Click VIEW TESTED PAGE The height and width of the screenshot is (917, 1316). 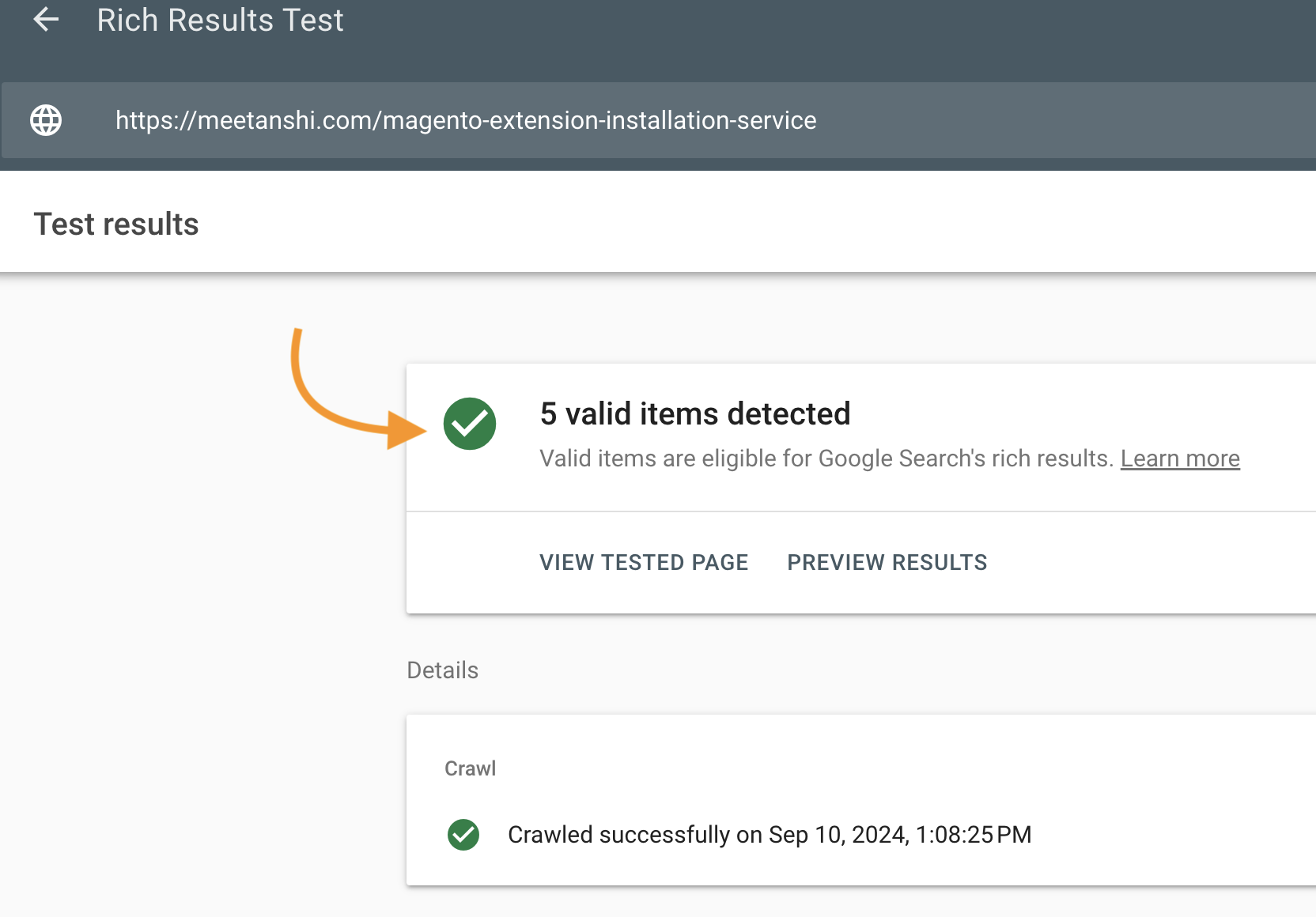pyautogui.click(x=644, y=562)
